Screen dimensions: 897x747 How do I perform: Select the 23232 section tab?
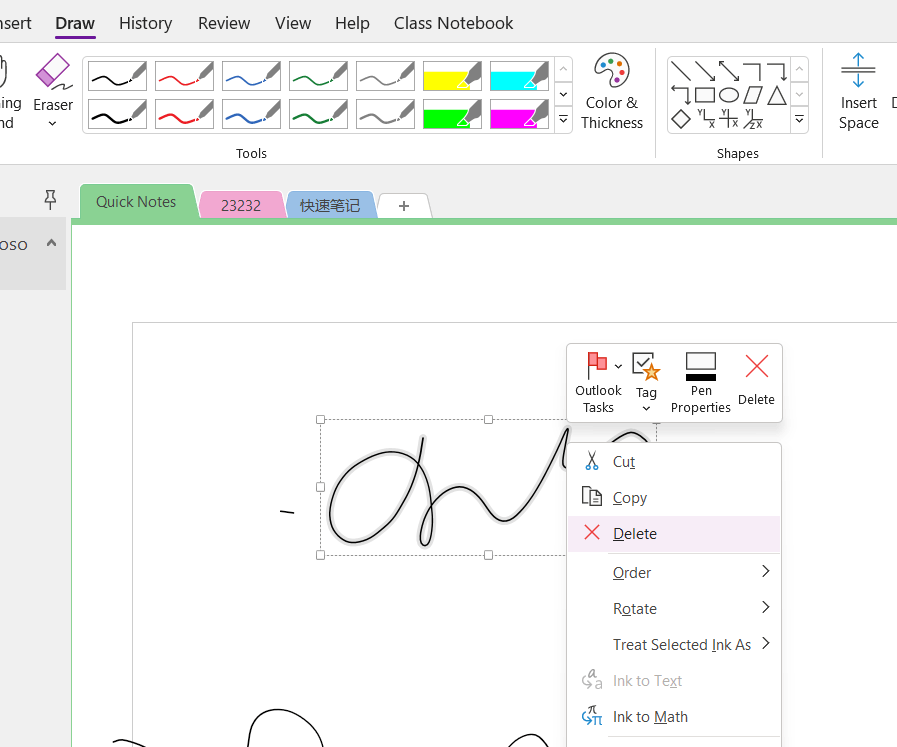click(241, 205)
